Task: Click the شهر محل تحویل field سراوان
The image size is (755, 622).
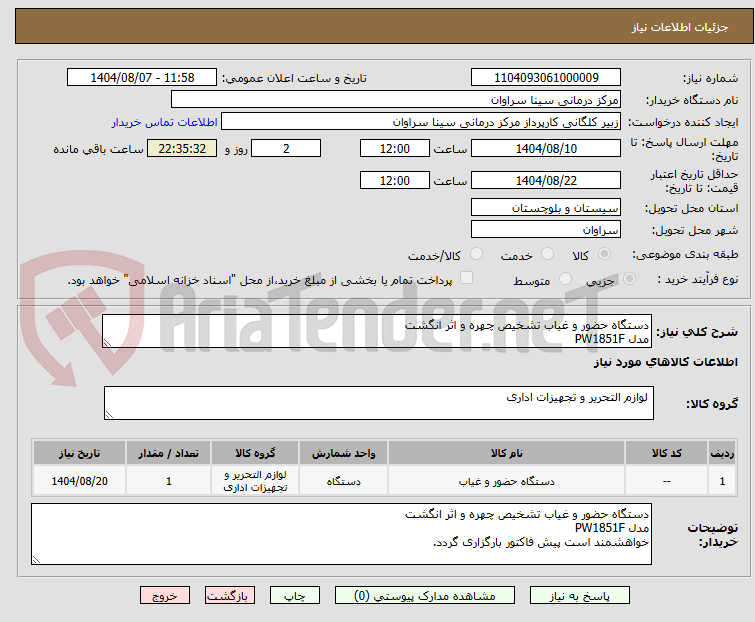Action: (546, 230)
